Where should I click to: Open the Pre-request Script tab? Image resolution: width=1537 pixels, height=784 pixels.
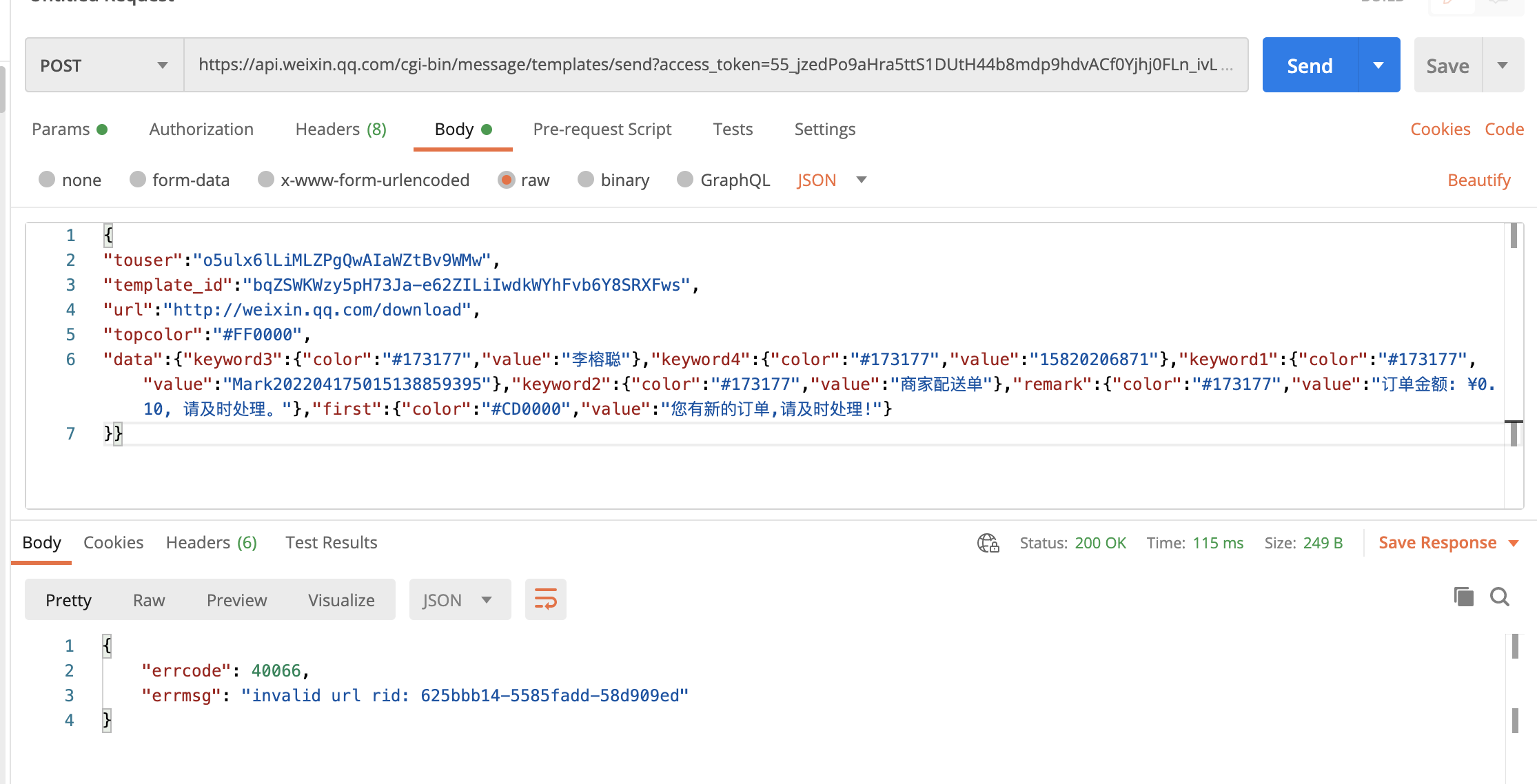[x=602, y=130]
